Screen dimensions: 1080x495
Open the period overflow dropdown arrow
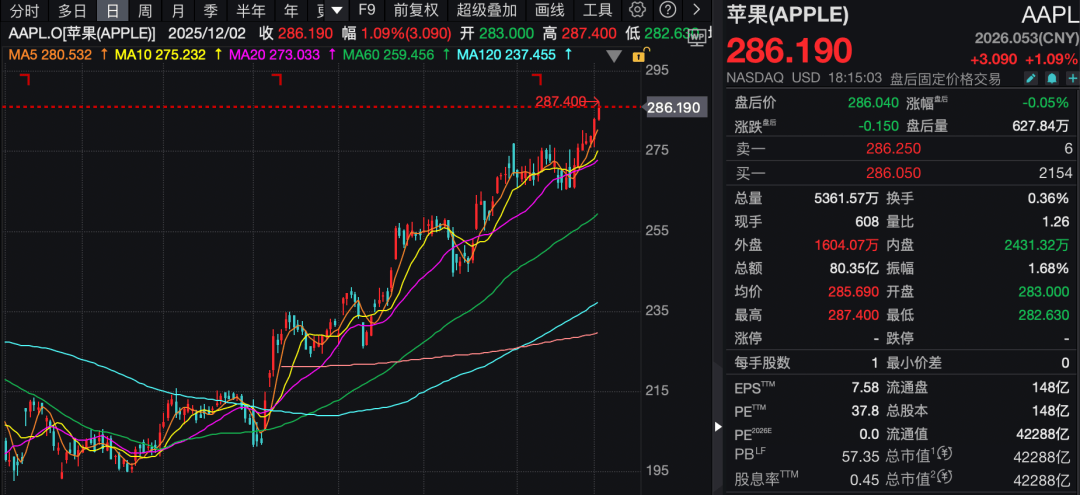[336, 10]
